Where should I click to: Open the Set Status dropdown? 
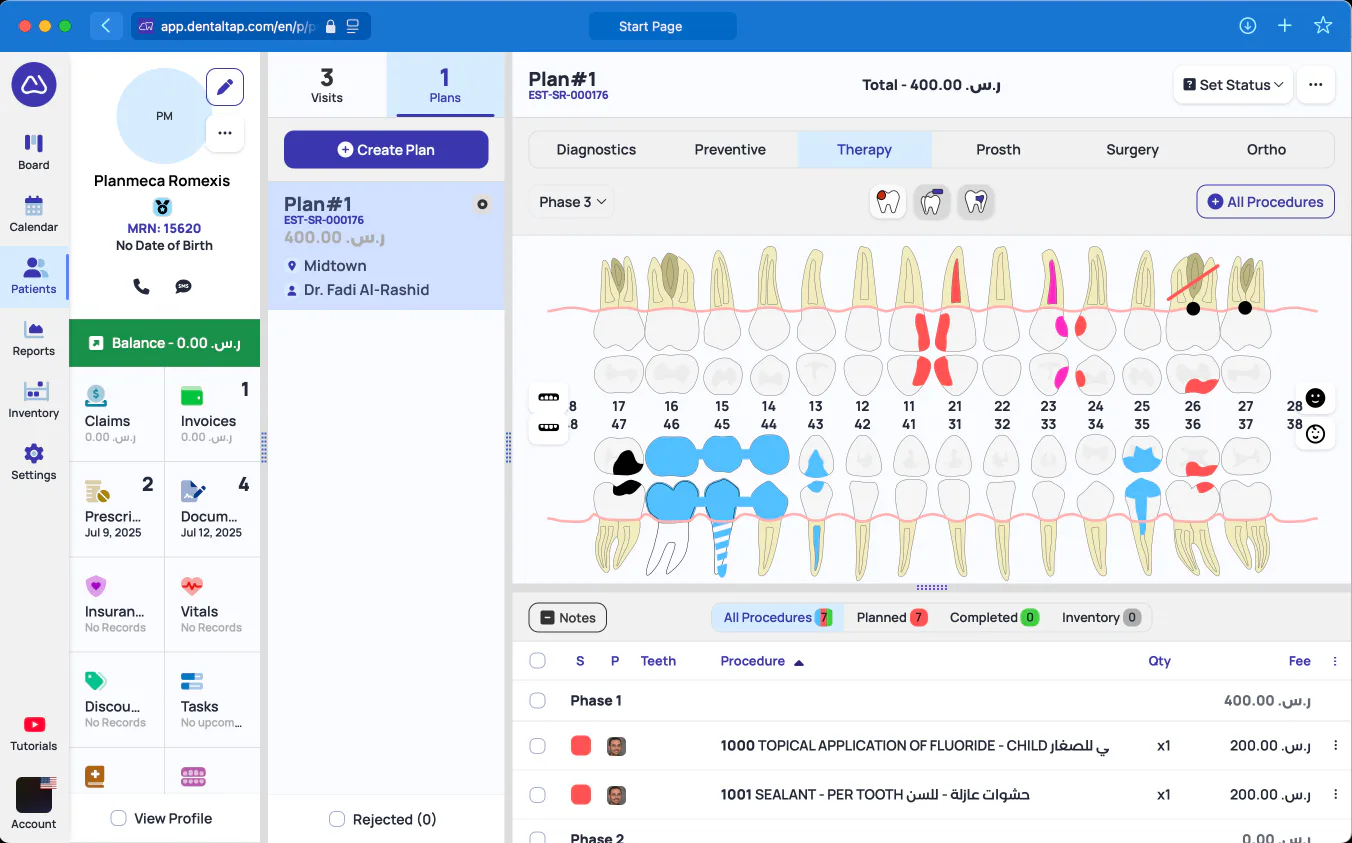(x=1233, y=85)
